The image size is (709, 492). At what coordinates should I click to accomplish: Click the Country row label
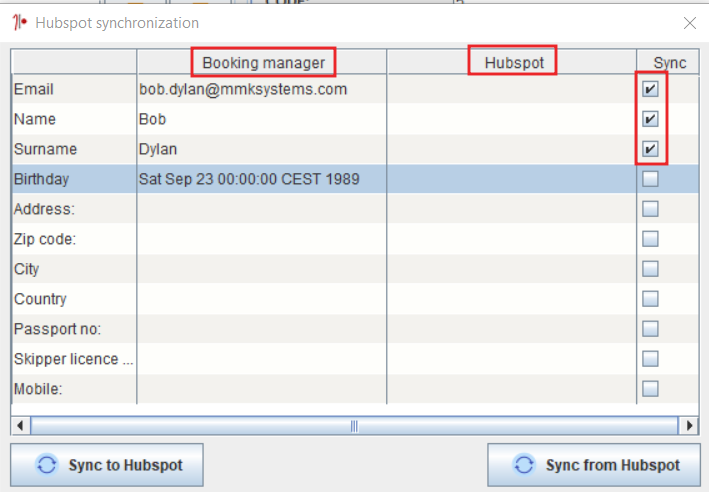tap(40, 298)
